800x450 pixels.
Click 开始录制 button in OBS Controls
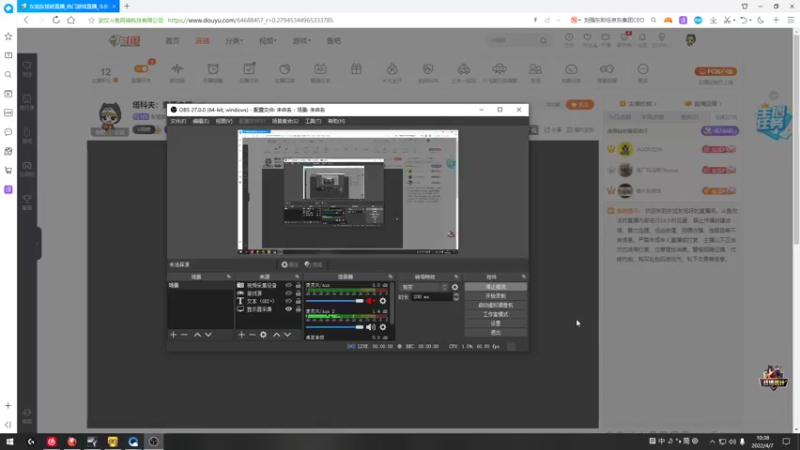coord(495,296)
